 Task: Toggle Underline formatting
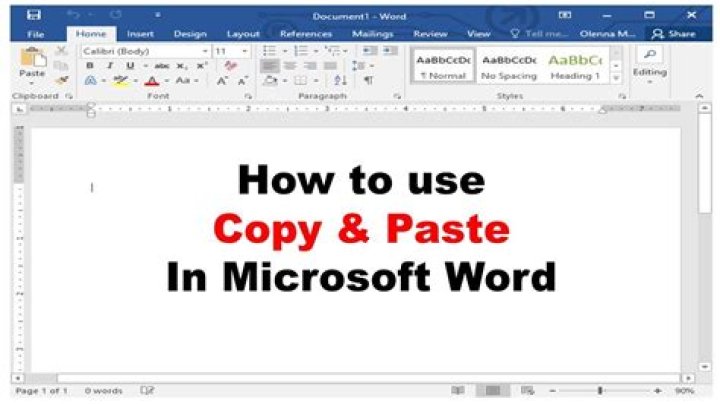(x=130, y=66)
